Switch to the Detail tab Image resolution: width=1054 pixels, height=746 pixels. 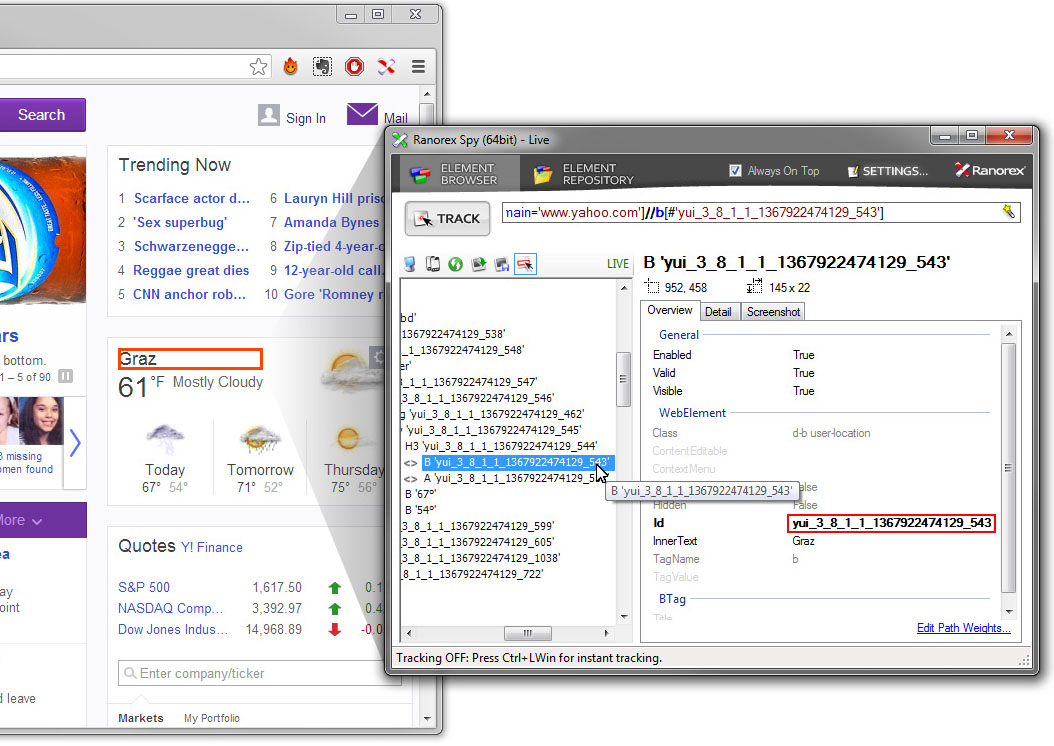718,312
